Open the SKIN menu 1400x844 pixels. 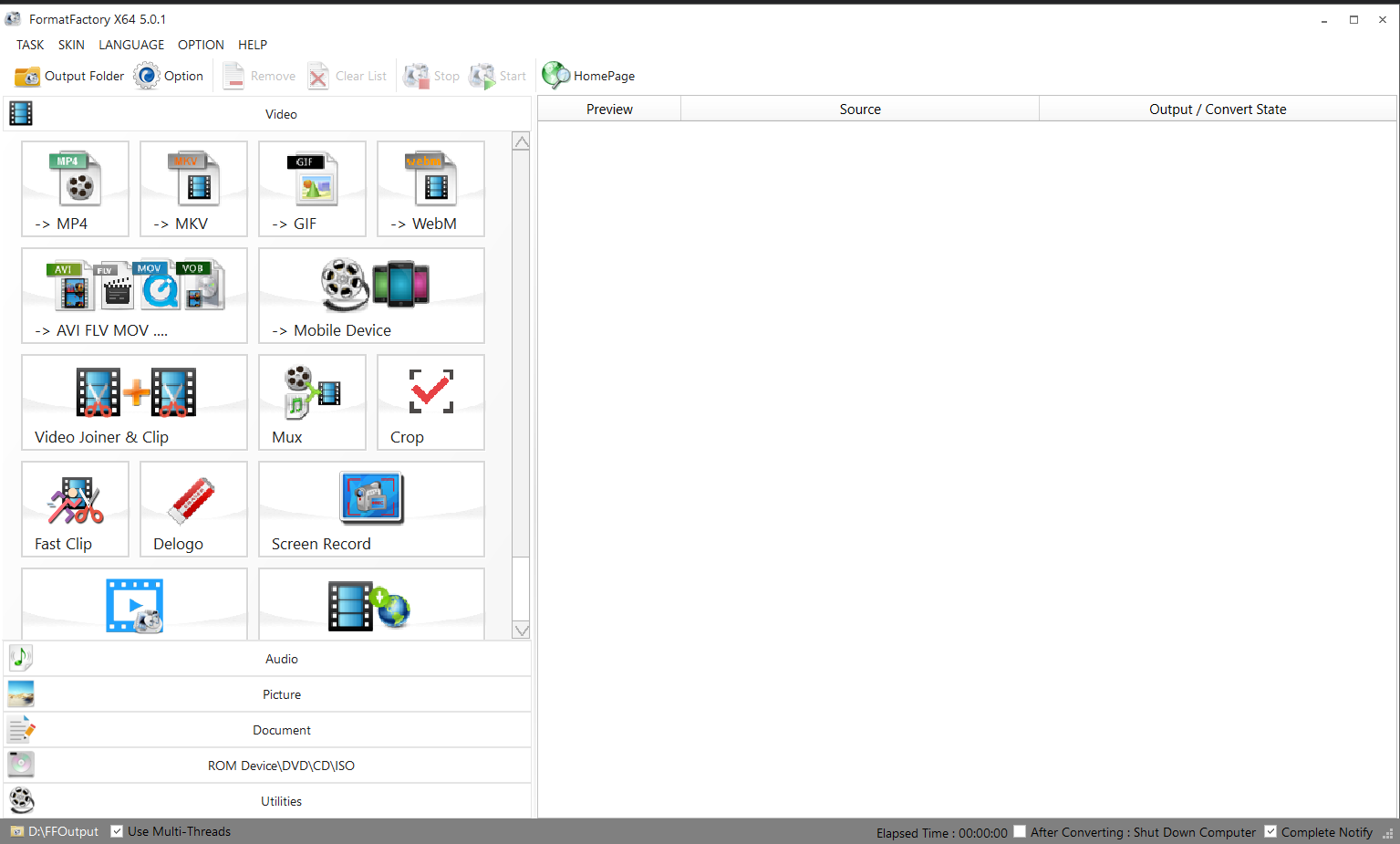coord(71,45)
